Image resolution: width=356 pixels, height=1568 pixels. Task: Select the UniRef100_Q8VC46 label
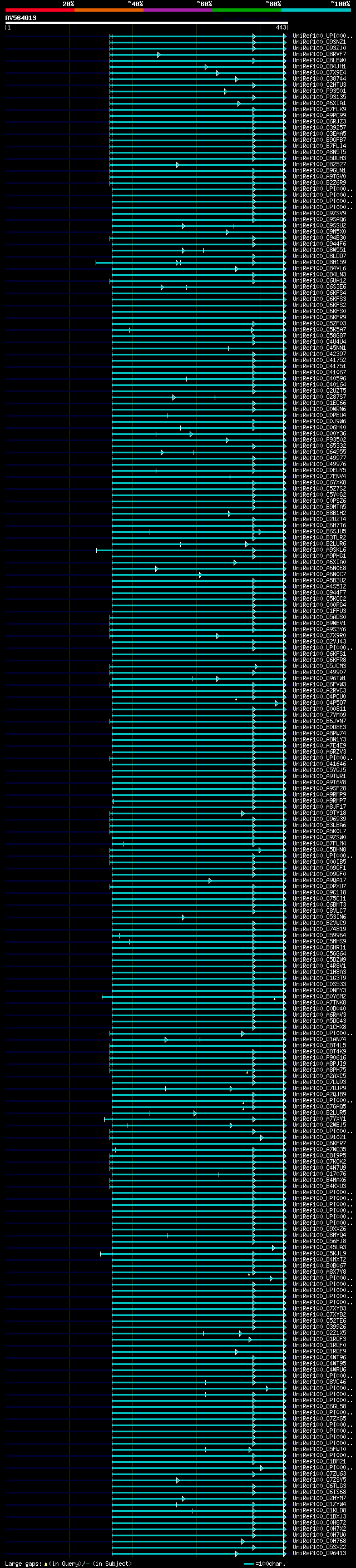coord(319,1382)
